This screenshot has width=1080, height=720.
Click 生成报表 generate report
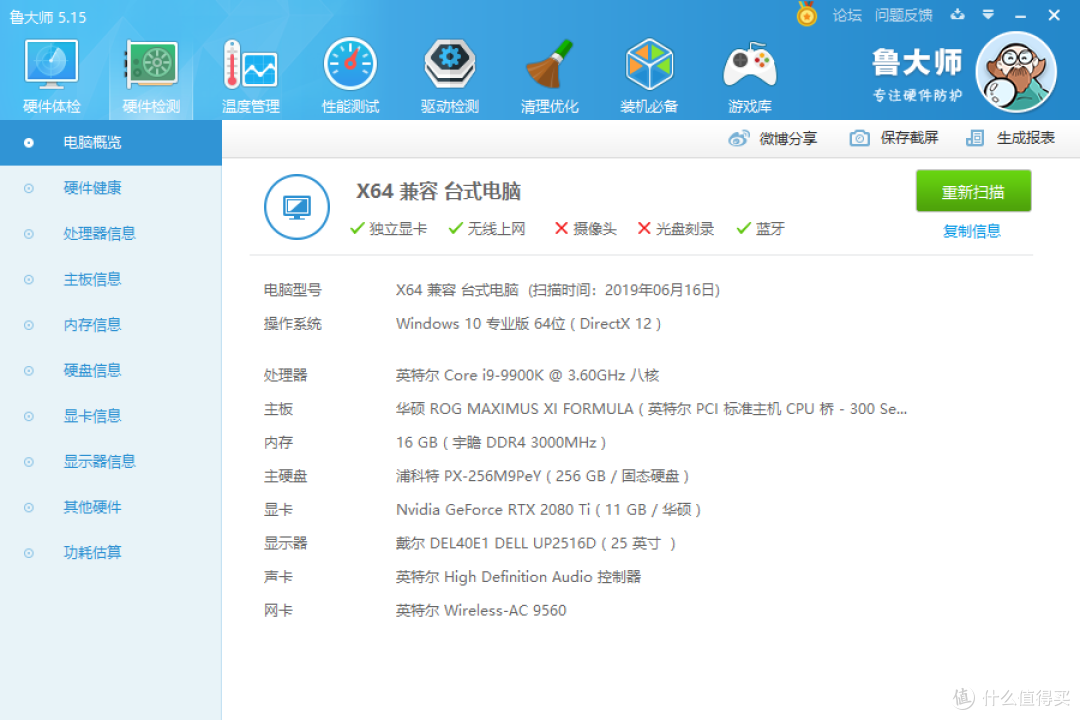click(1026, 138)
